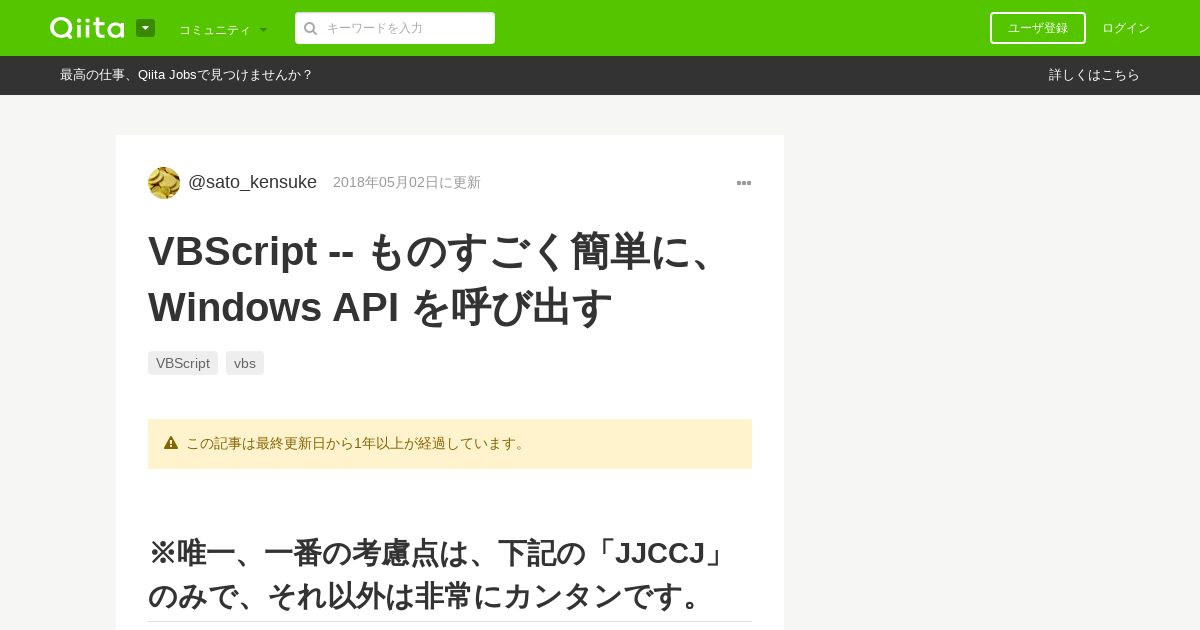Click the 2018年05月02日に更新 date text
The width and height of the screenshot is (1200, 630).
click(x=407, y=182)
